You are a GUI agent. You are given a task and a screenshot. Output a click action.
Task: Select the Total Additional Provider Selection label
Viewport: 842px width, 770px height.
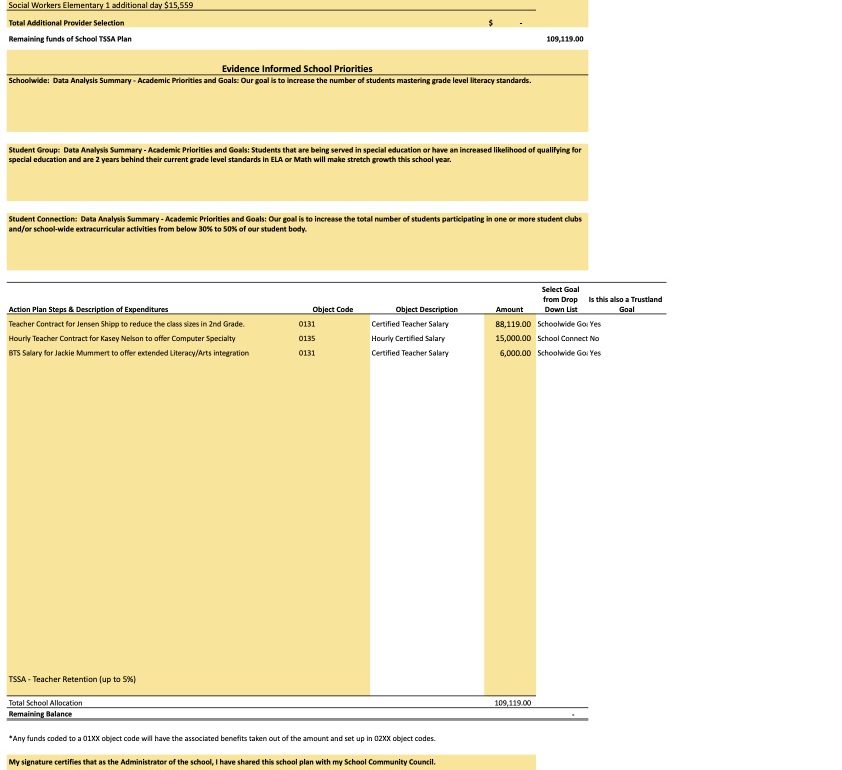[x=66, y=23]
